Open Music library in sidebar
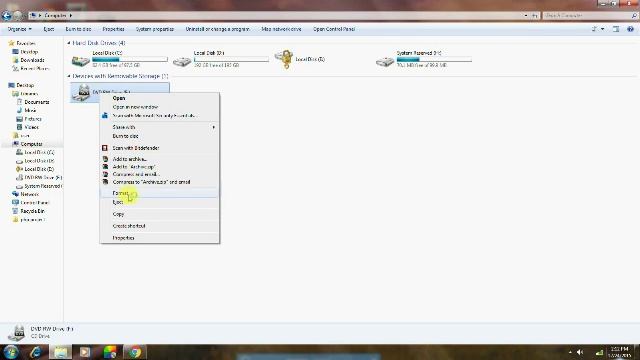The image size is (640, 360). tap(30, 111)
